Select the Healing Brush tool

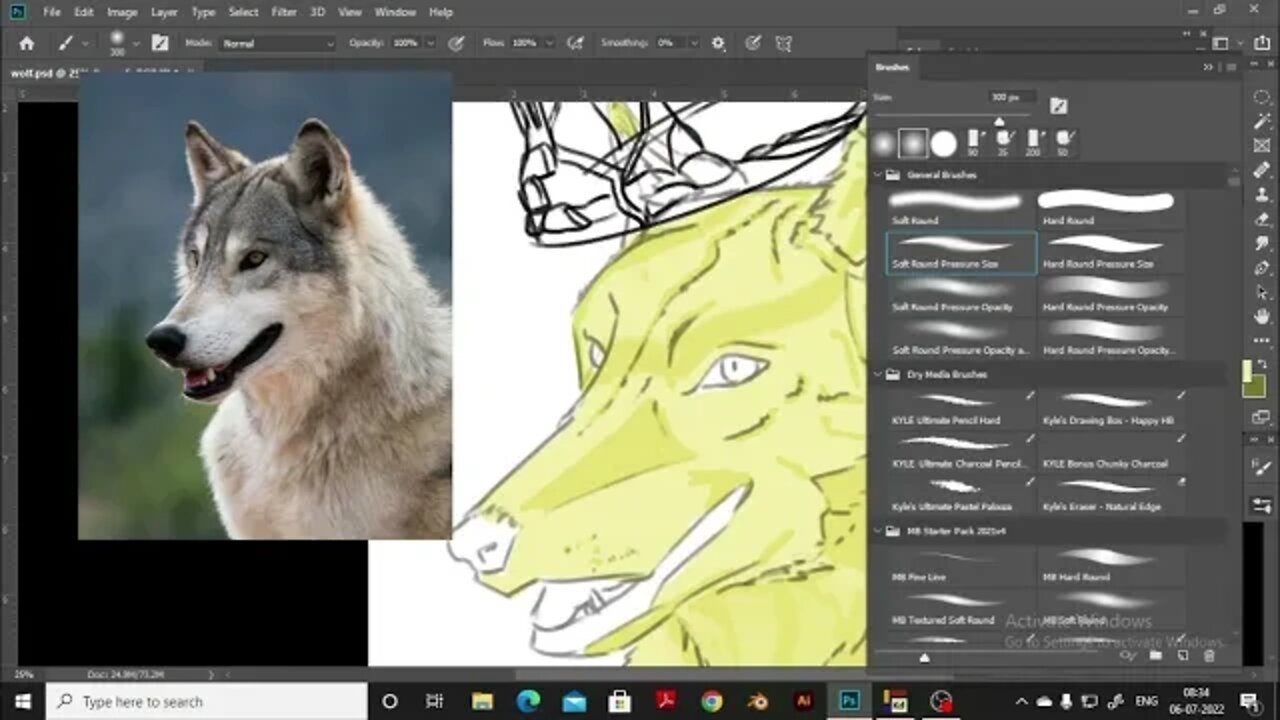tap(1261, 170)
